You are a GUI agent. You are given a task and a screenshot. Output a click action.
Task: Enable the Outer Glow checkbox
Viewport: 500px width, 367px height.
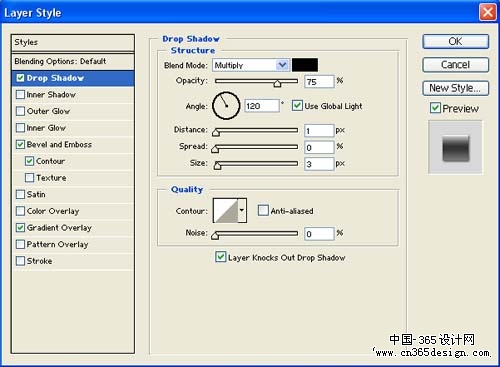coord(20,111)
